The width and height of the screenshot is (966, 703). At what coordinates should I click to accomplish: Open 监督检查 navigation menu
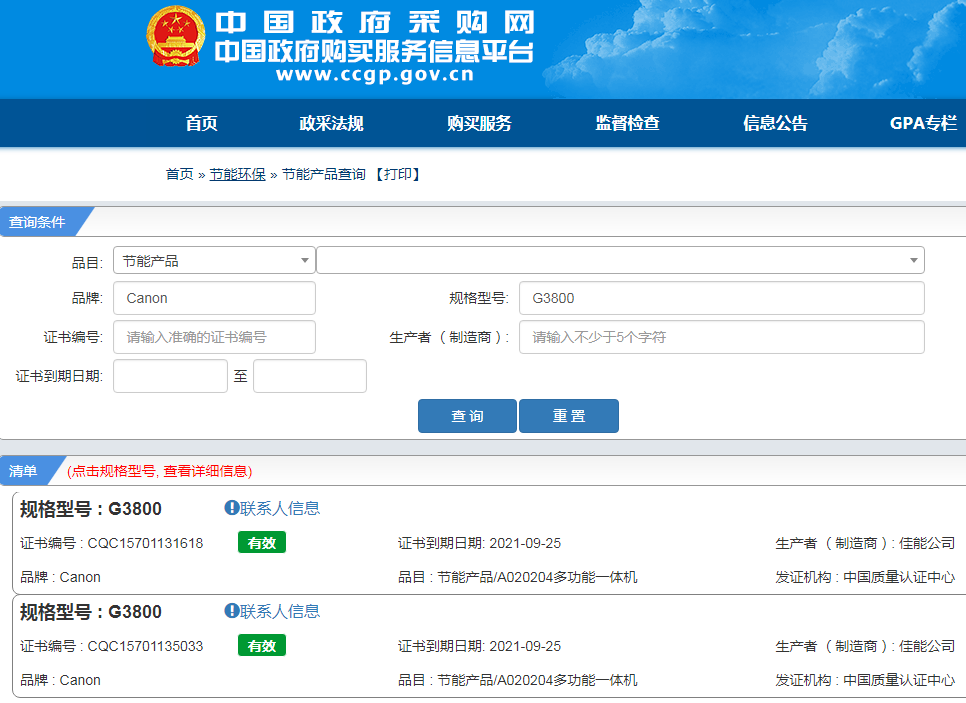(627, 123)
